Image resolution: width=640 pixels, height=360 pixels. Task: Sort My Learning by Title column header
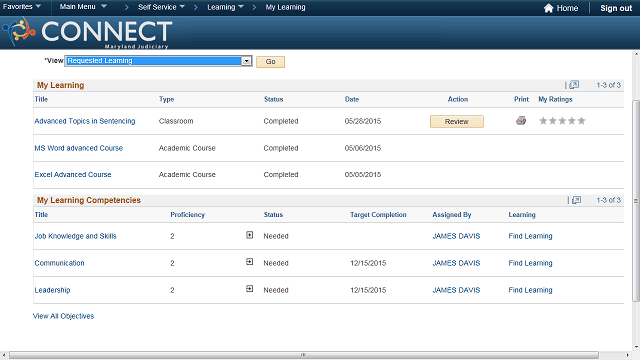click(41, 99)
